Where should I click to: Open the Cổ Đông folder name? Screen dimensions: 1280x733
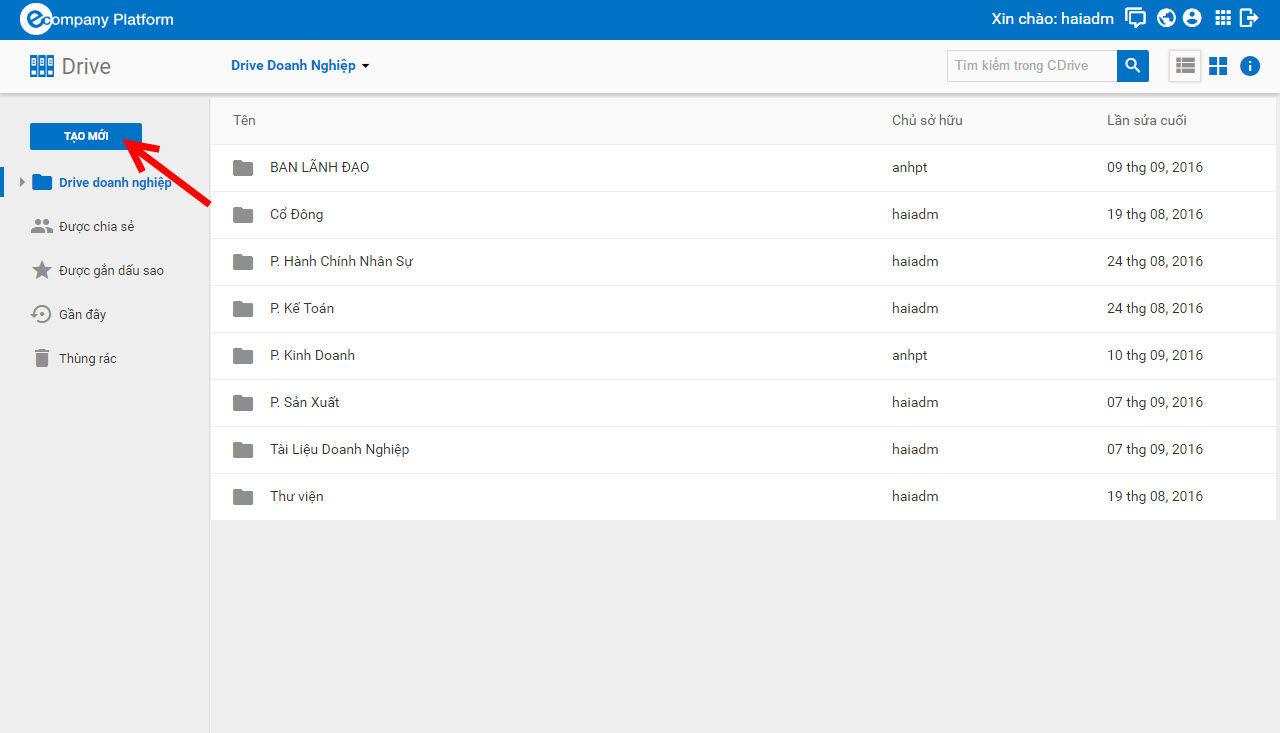(x=297, y=214)
